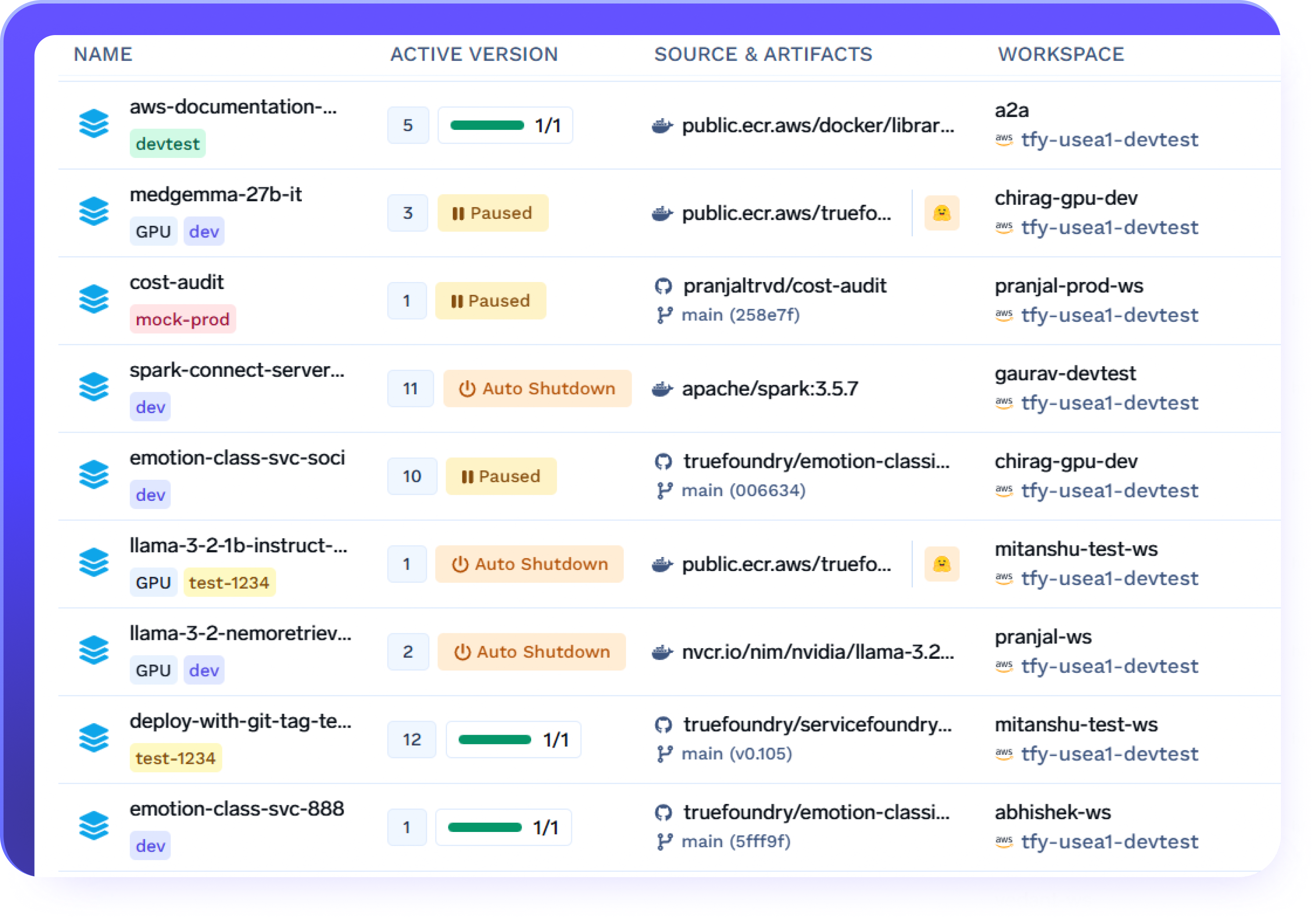Expand active version 3 of medgemma-27b-it
Viewport: 1316px width, 921px height.
point(408,213)
